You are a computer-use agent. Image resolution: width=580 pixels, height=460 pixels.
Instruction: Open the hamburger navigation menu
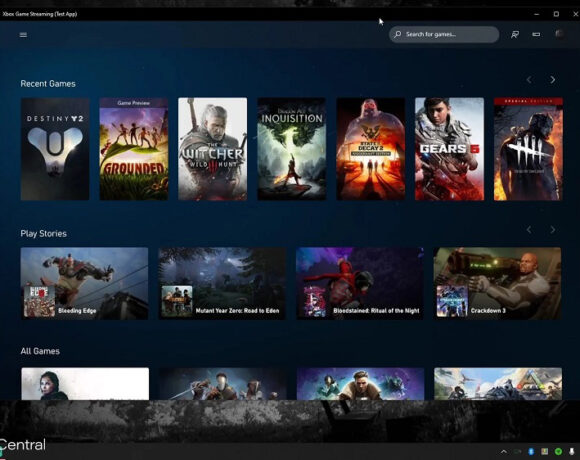(x=23, y=35)
